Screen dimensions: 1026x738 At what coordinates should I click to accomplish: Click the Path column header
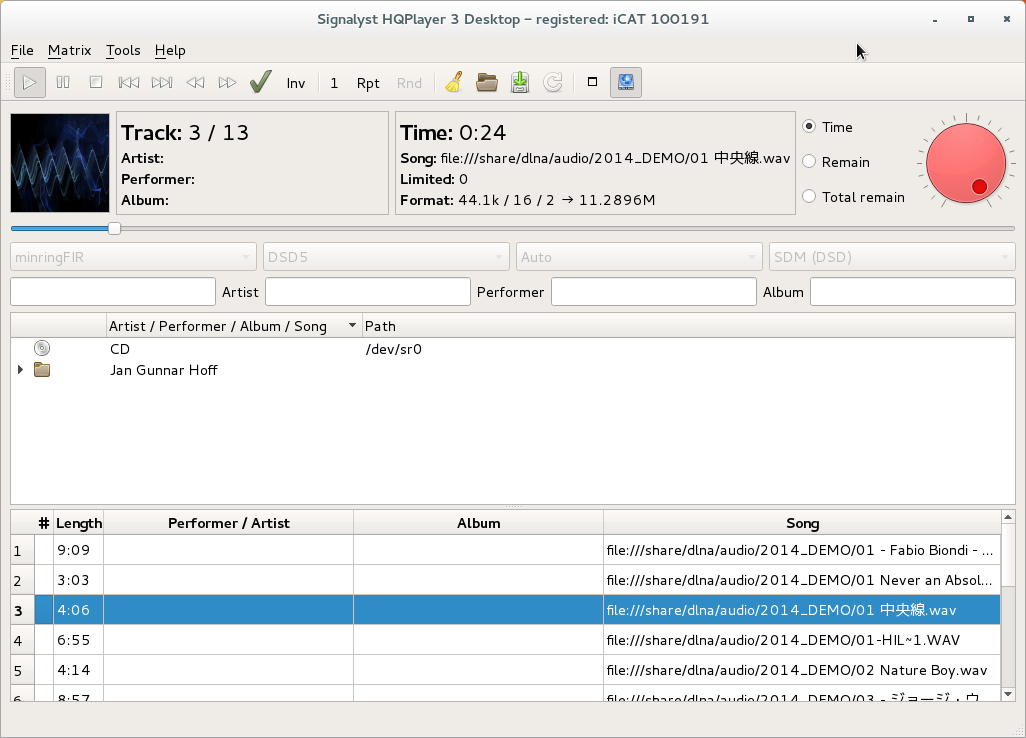(x=688, y=326)
